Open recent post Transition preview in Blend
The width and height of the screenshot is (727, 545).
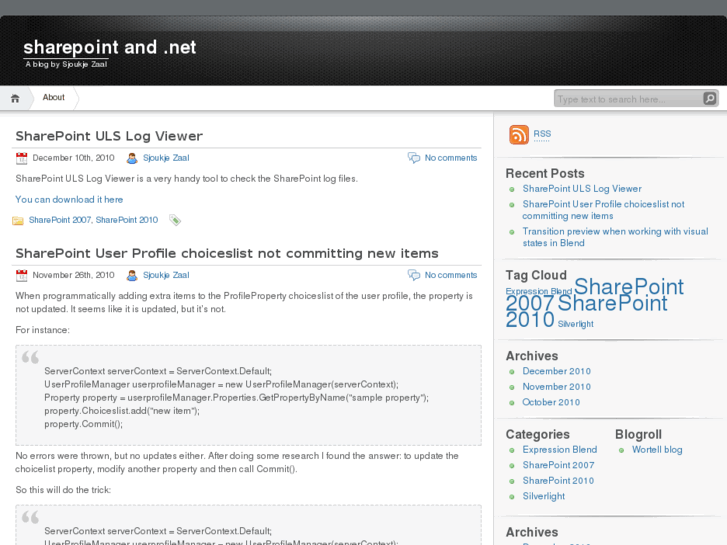pyautogui.click(x=615, y=237)
